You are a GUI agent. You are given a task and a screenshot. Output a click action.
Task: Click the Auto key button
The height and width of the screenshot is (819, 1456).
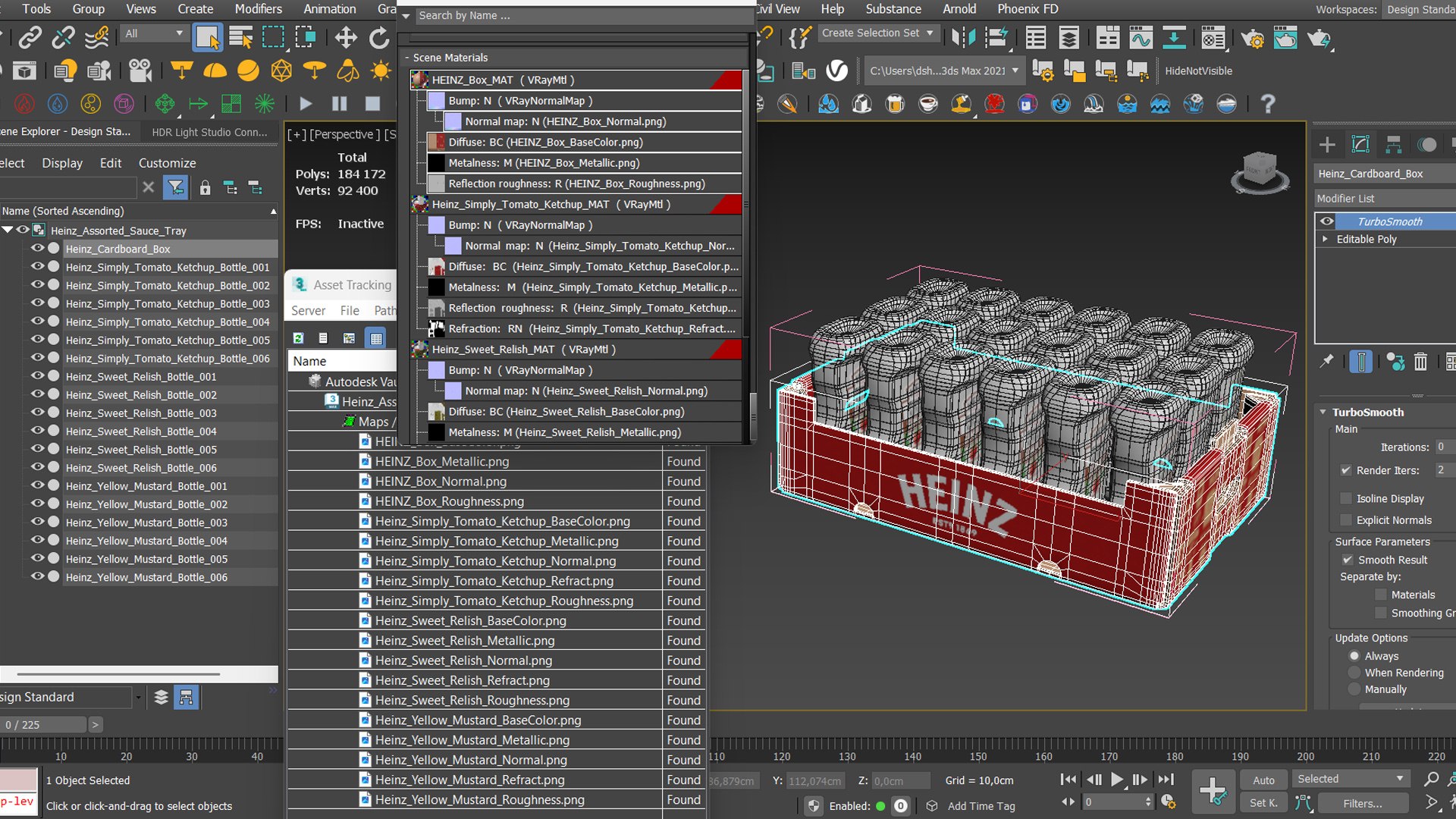(x=1263, y=780)
